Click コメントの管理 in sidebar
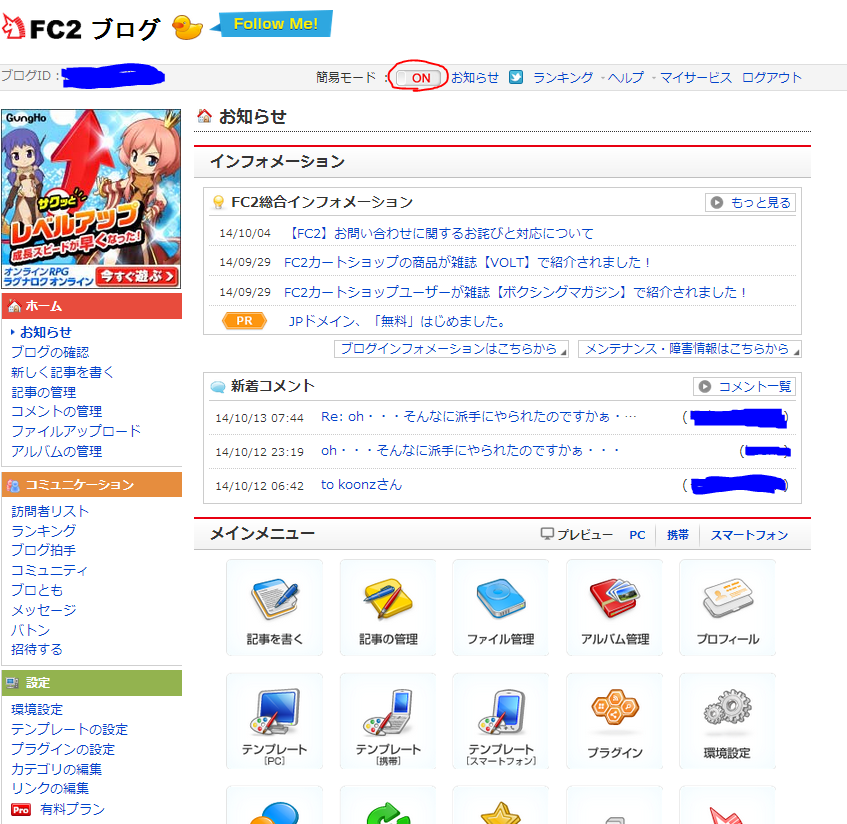This screenshot has width=847, height=824. [x=57, y=412]
